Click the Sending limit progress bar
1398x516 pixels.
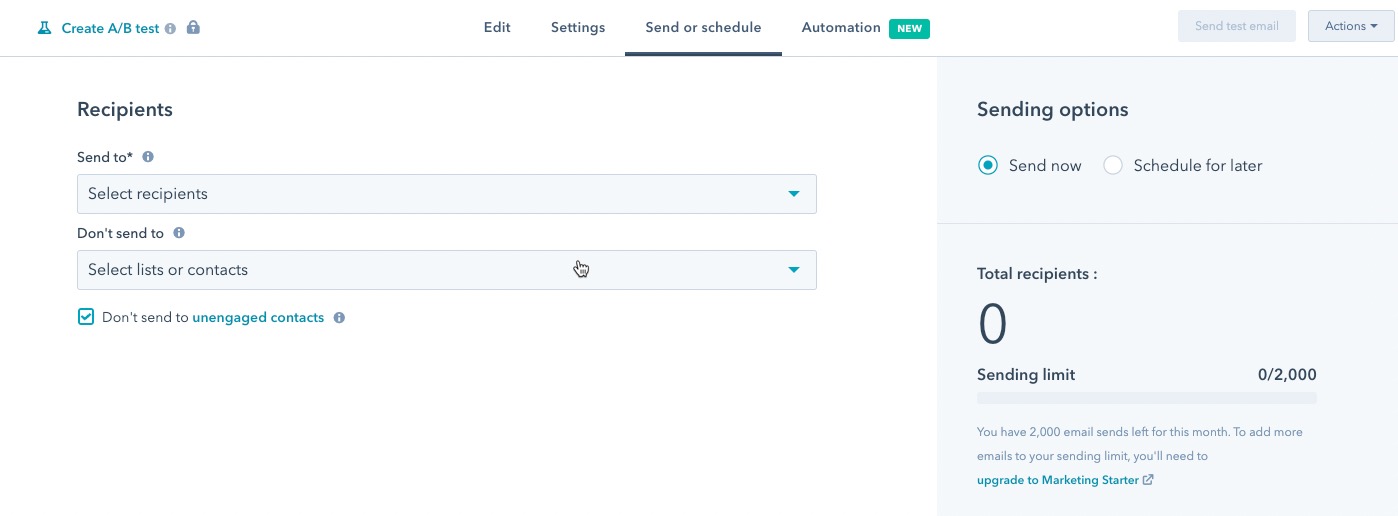point(1146,398)
